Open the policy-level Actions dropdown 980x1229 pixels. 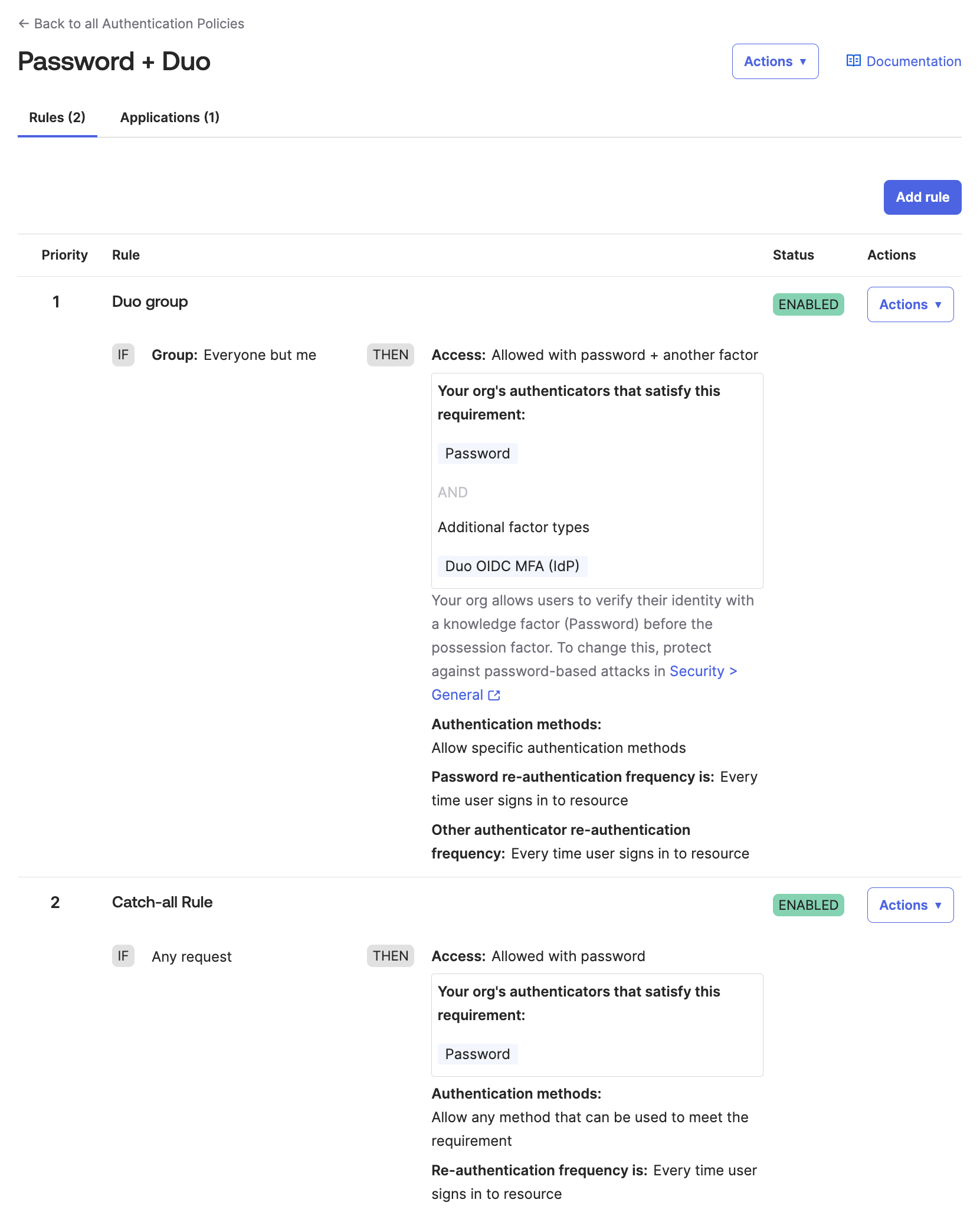point(775,61)
